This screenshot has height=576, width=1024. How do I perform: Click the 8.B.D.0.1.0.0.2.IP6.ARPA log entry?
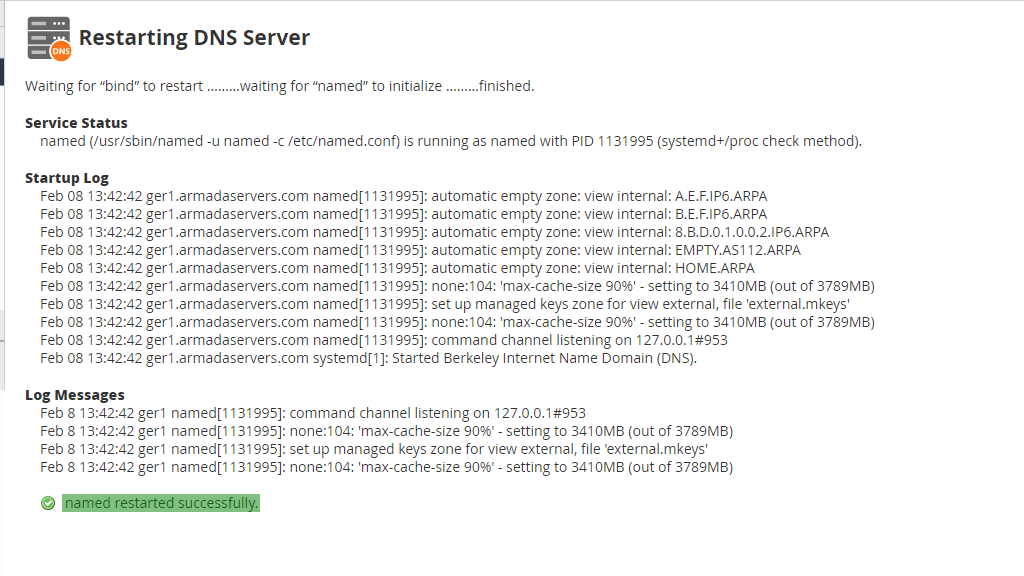[x=434, y=232]
